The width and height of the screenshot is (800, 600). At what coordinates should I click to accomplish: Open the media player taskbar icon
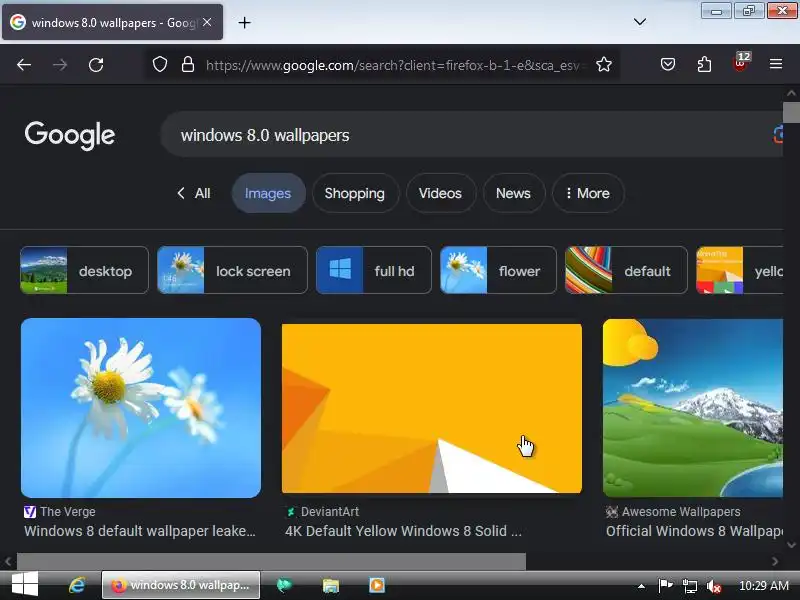pyautogui.click(x=377, y=585)
